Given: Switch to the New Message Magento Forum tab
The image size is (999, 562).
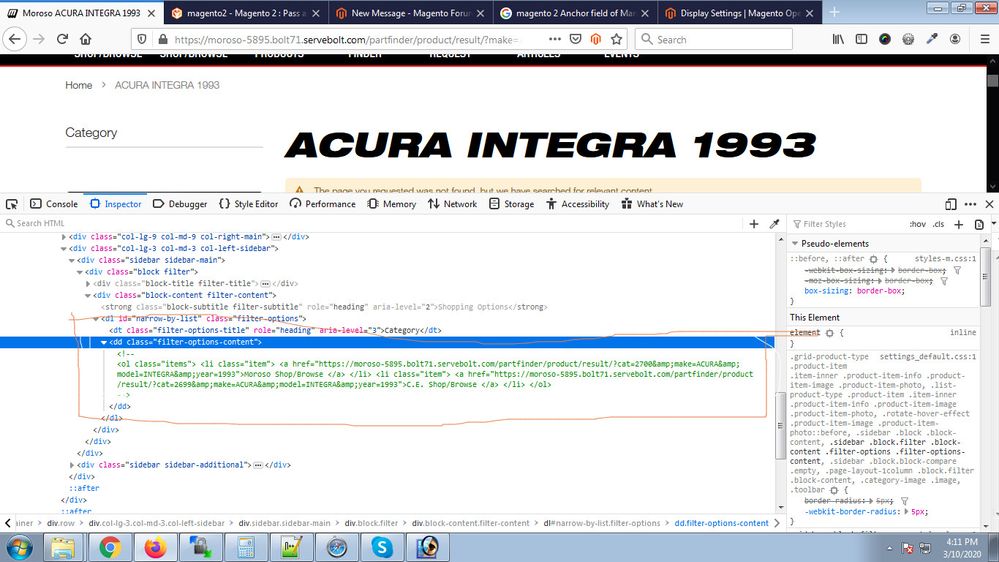Looking at the screenshot, I should click(408, 13).
